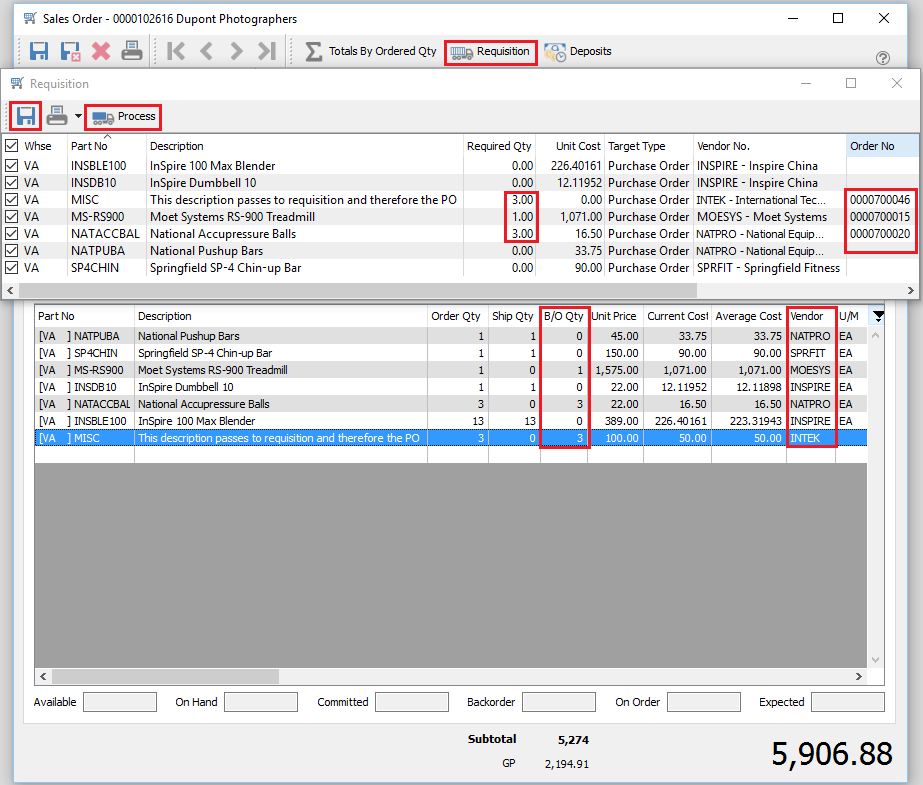The width and height of the screenshot is (923, 785).
Task: Toggle the Whse header checkbox
Action: 11,146
